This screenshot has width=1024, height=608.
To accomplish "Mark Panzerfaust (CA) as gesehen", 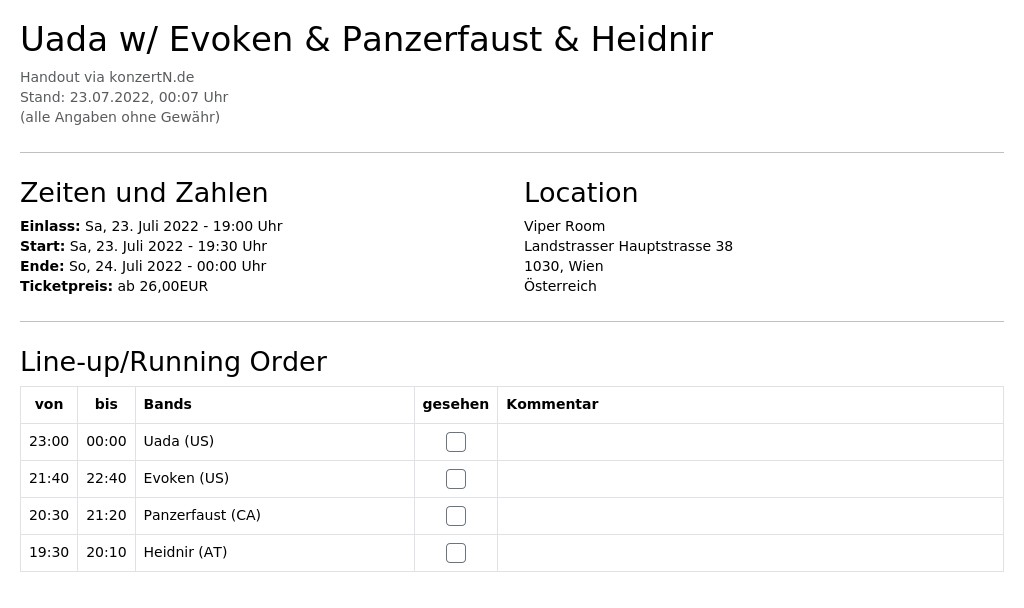I will (x=456, y=516).
